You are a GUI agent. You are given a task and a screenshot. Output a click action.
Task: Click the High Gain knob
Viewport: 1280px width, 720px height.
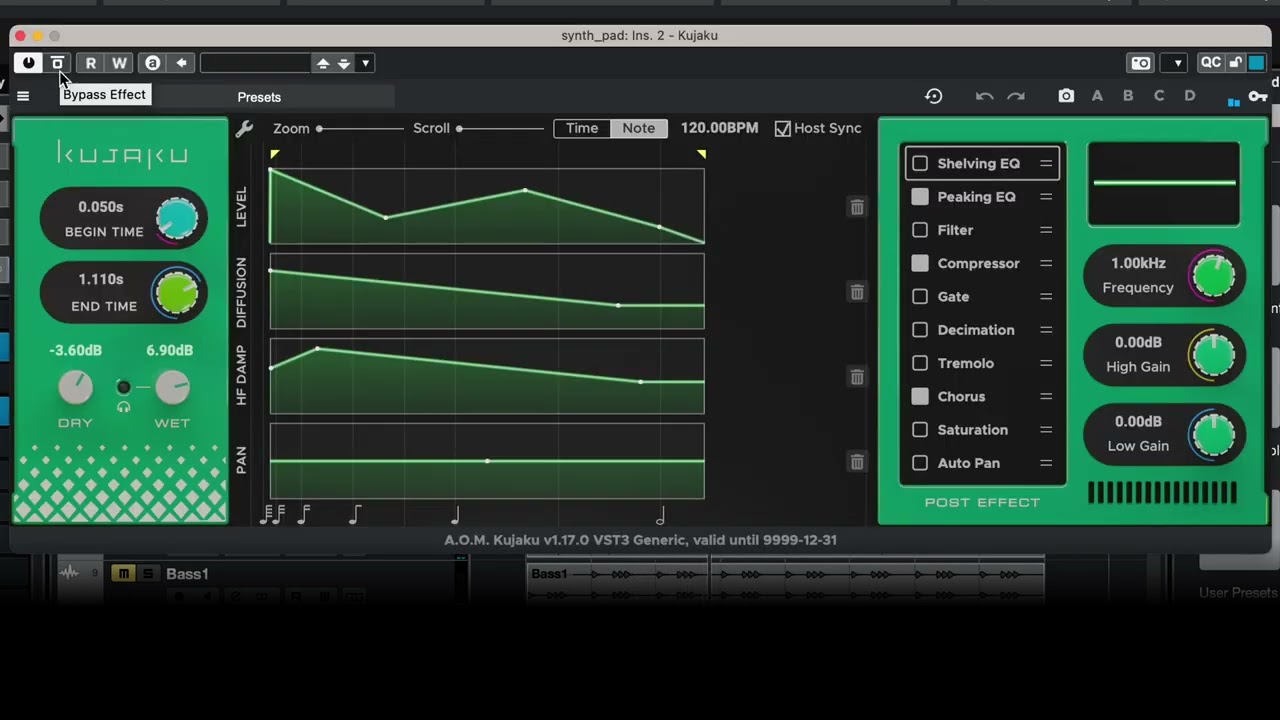click(x=1213, y=355)
